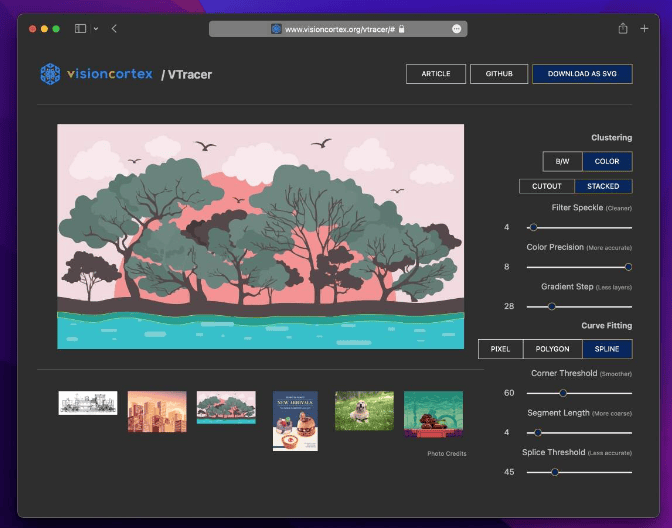Select PIXEL curve fitting mode

coord(501,349)
